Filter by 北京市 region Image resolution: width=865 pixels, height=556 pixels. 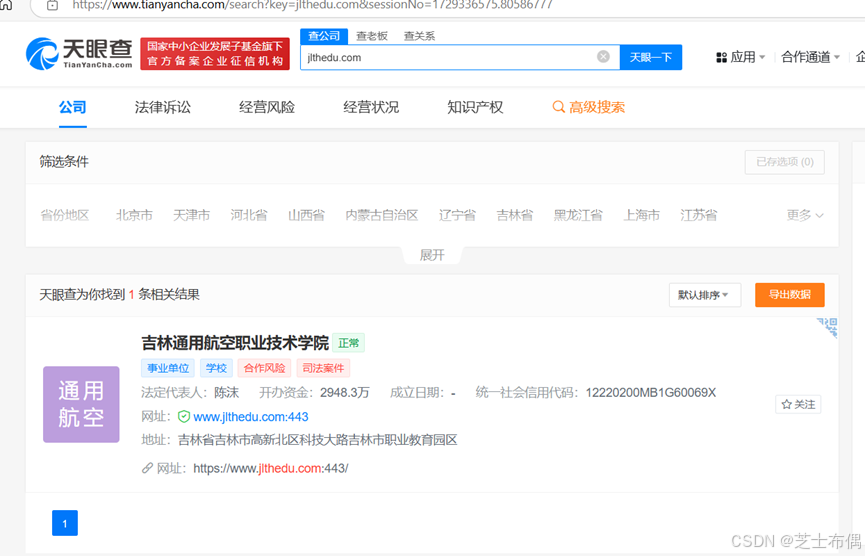(134, 215)
